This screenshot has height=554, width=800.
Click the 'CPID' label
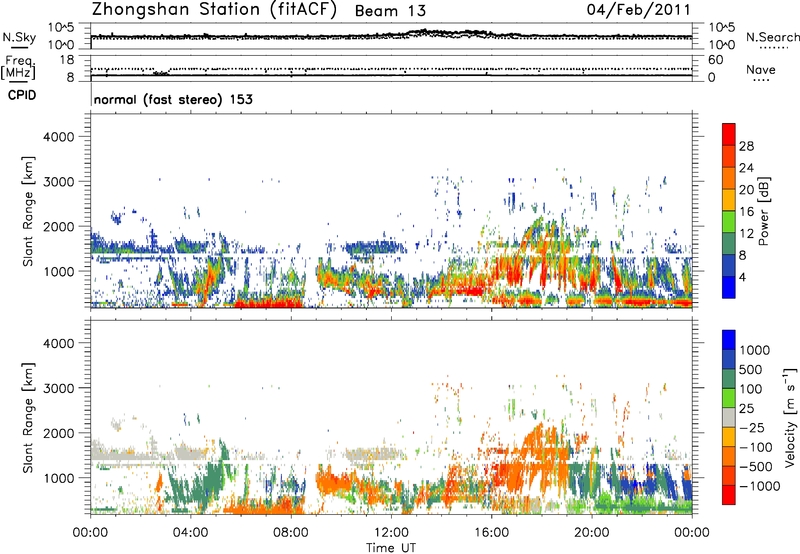[x=22, y=95]
